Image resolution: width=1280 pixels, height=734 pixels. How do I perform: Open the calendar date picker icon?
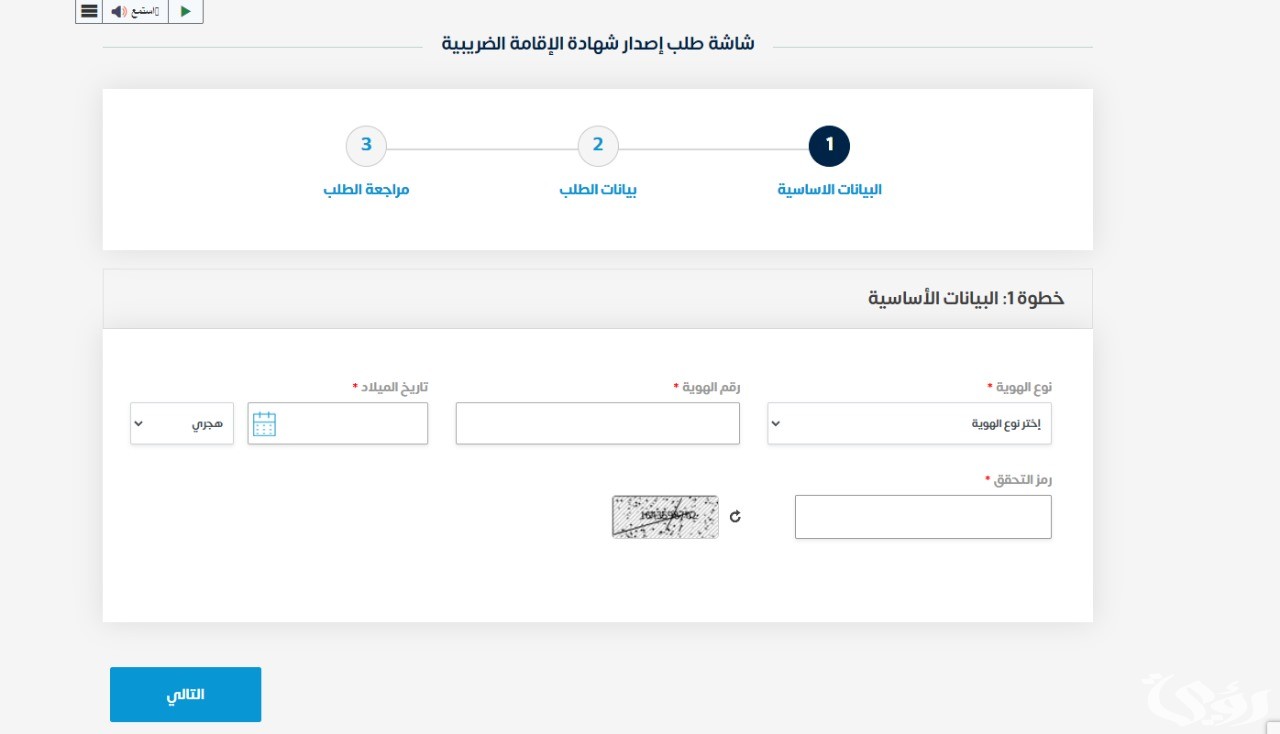click(x=264, y=424)
